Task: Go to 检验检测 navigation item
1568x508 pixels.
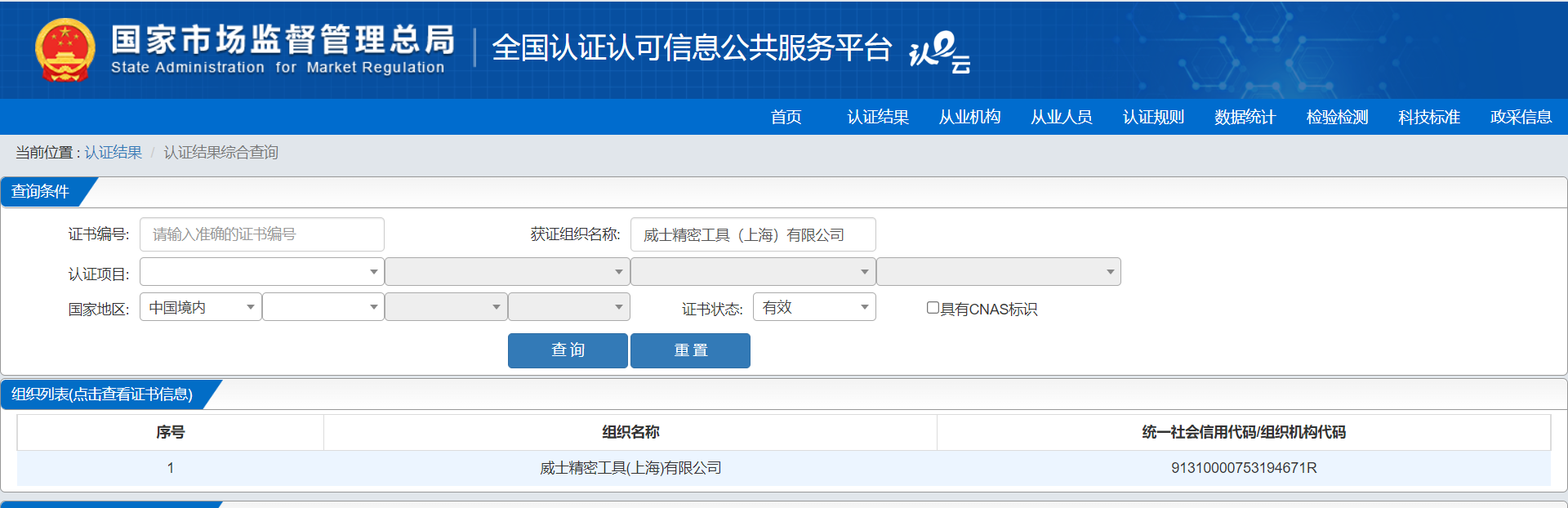Action: 1337,117
